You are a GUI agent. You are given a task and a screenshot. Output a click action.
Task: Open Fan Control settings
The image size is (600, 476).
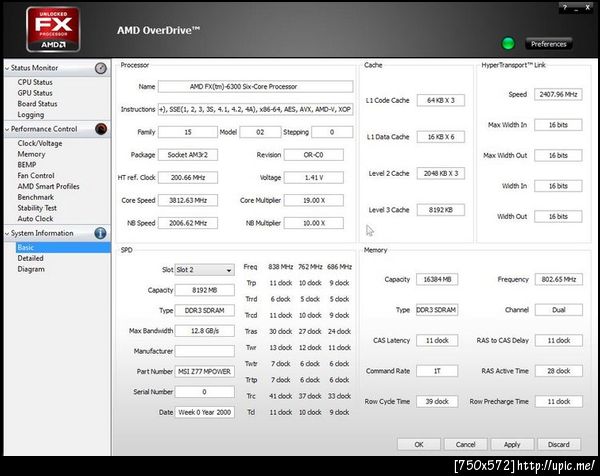[x=36, y=176]
